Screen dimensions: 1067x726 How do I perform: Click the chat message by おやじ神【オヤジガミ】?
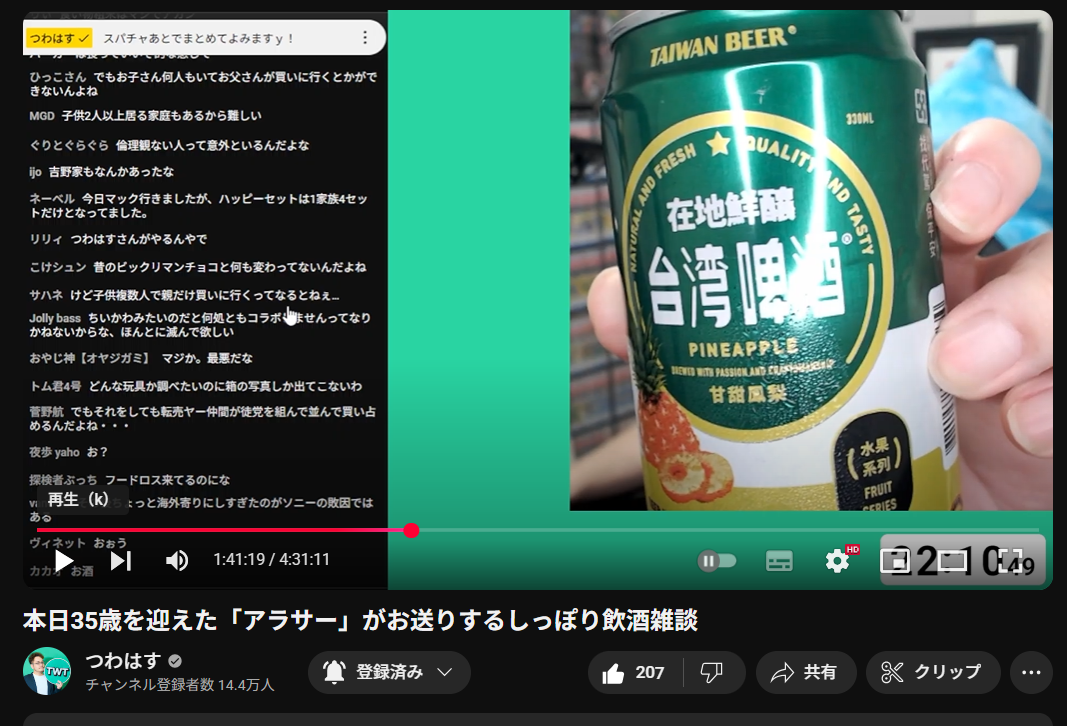(x=141, y=358)
